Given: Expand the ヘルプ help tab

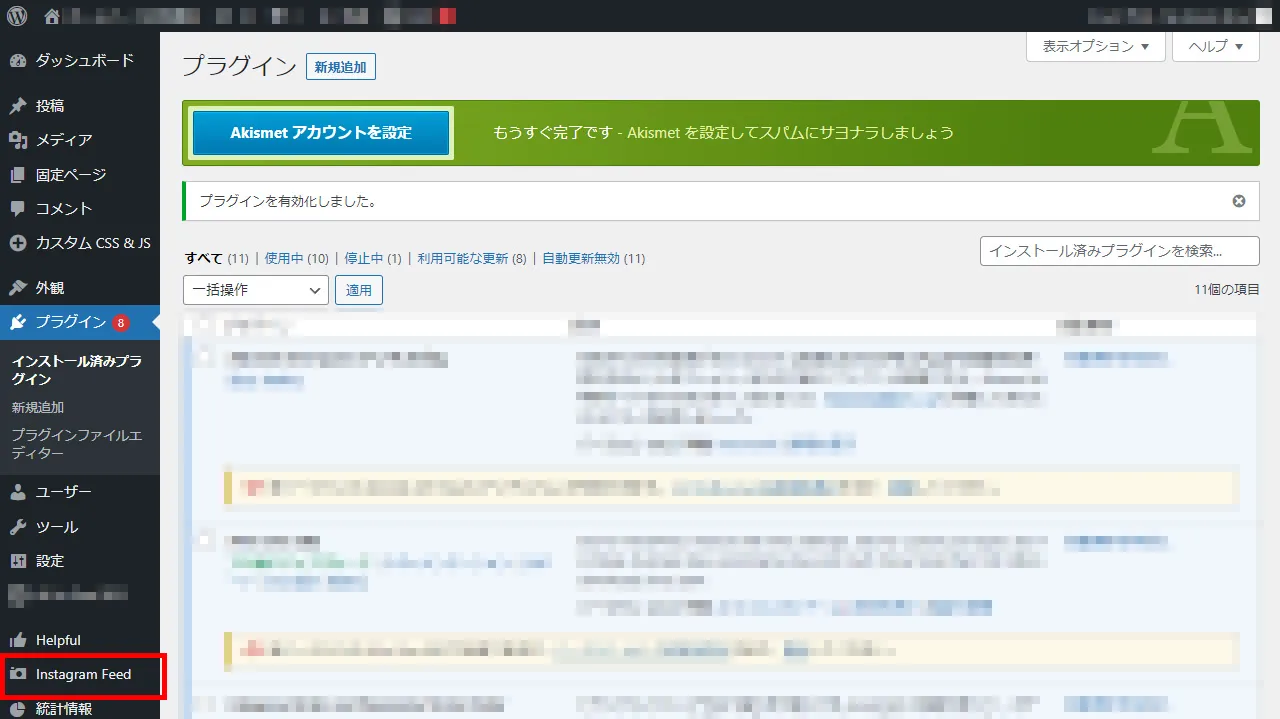Looking at the screenshot, I should point(1215,46).
